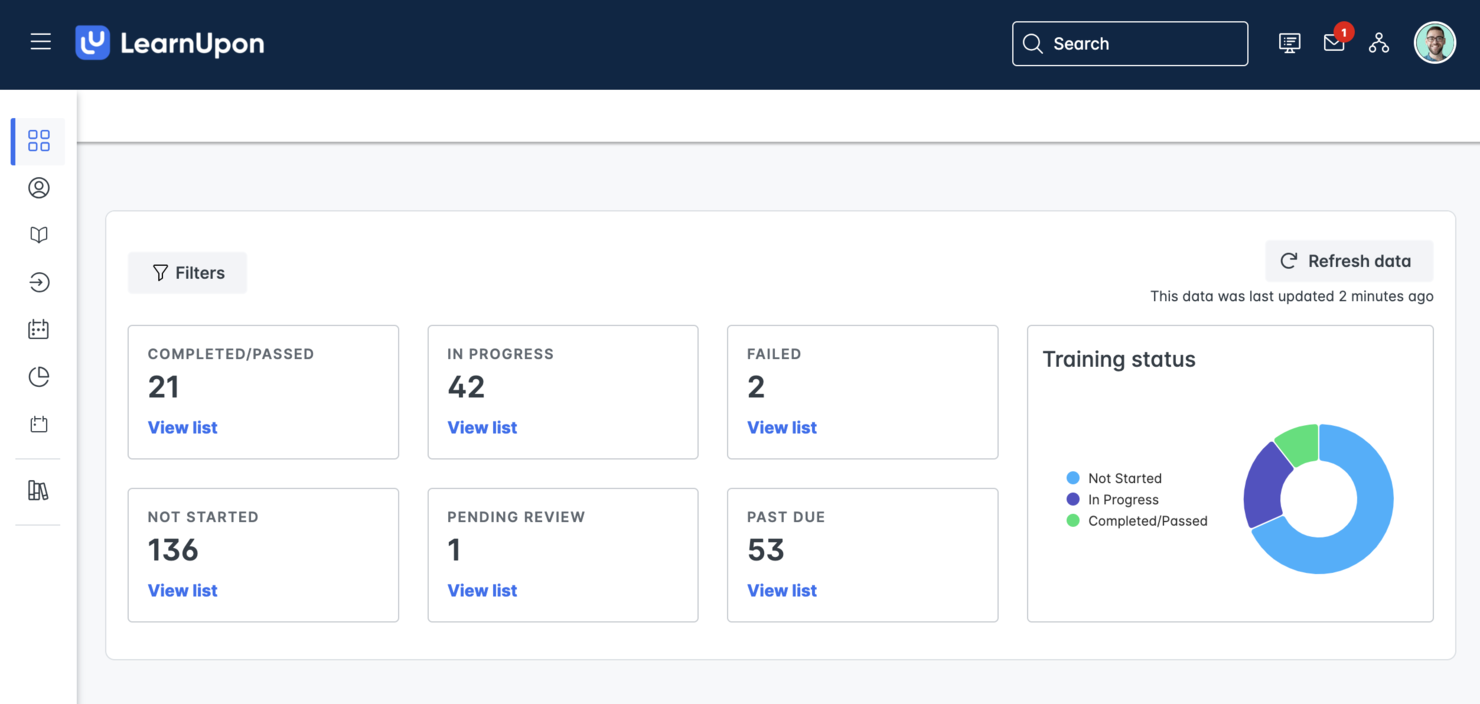Open the Library books icon in sidebar
Screen dimensions: 1480x704
pyautogui.click(x=38, y=490)
